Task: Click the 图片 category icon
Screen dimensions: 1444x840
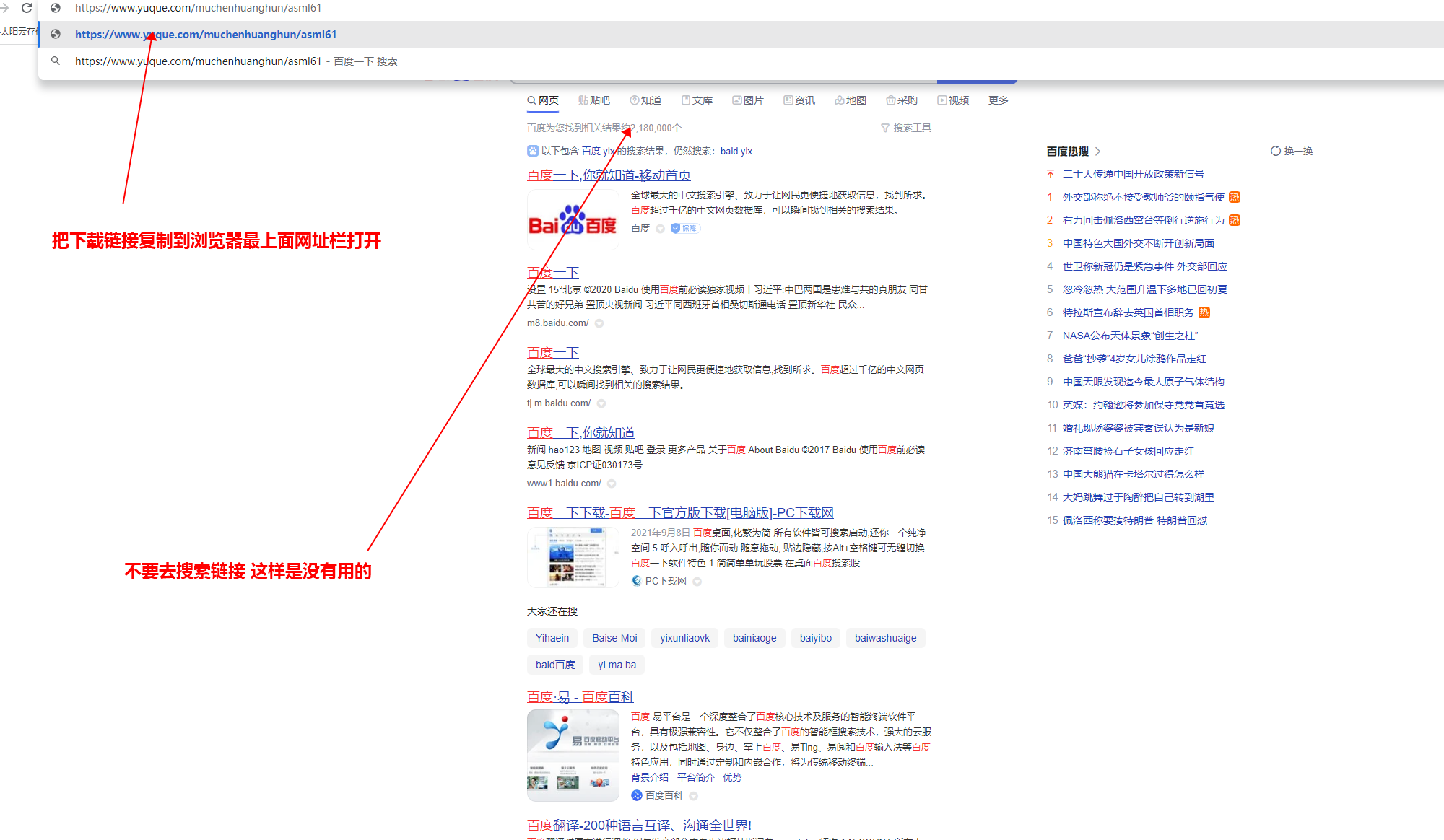Action: pos(737,100)
